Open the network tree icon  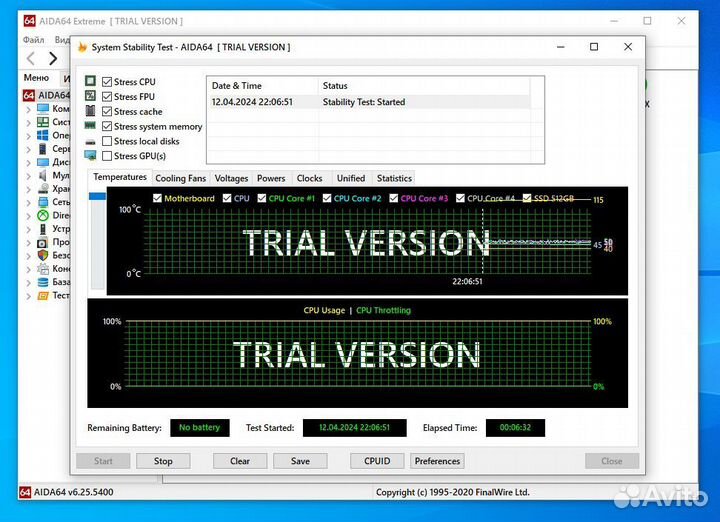(x=43, y=202)
